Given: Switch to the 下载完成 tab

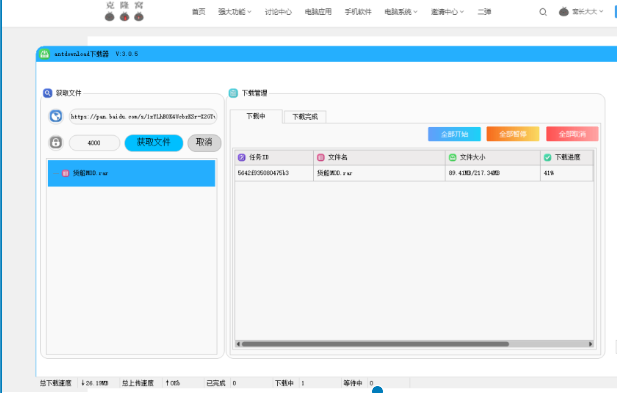Looking at the screenshot, I should tap(305, 117).
